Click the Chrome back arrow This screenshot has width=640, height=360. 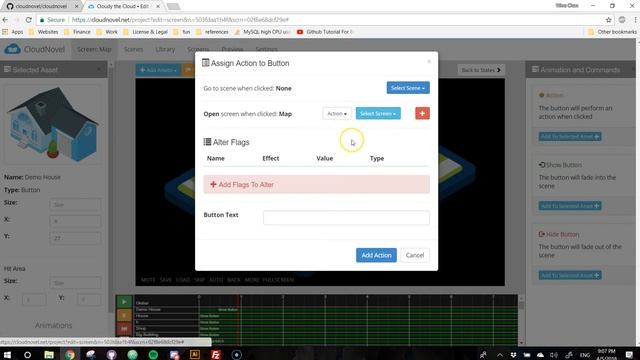point(5,20)
